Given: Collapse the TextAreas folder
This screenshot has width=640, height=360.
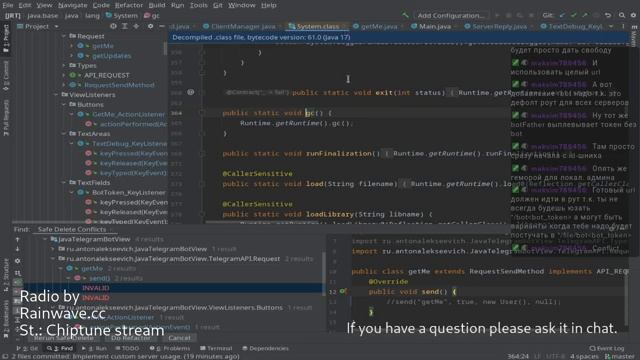Looking at the screenshot, I should (x=64, y=134).
